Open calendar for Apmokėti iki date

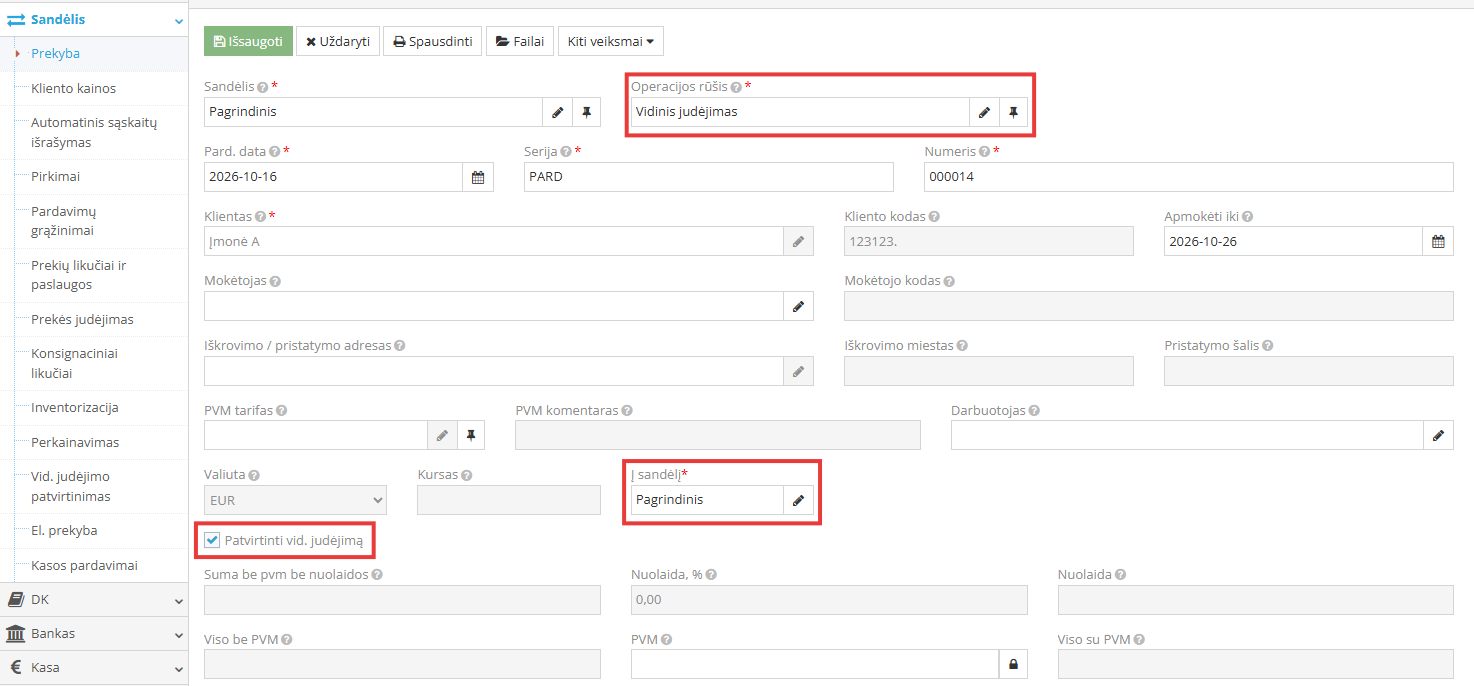point(1438,241)
